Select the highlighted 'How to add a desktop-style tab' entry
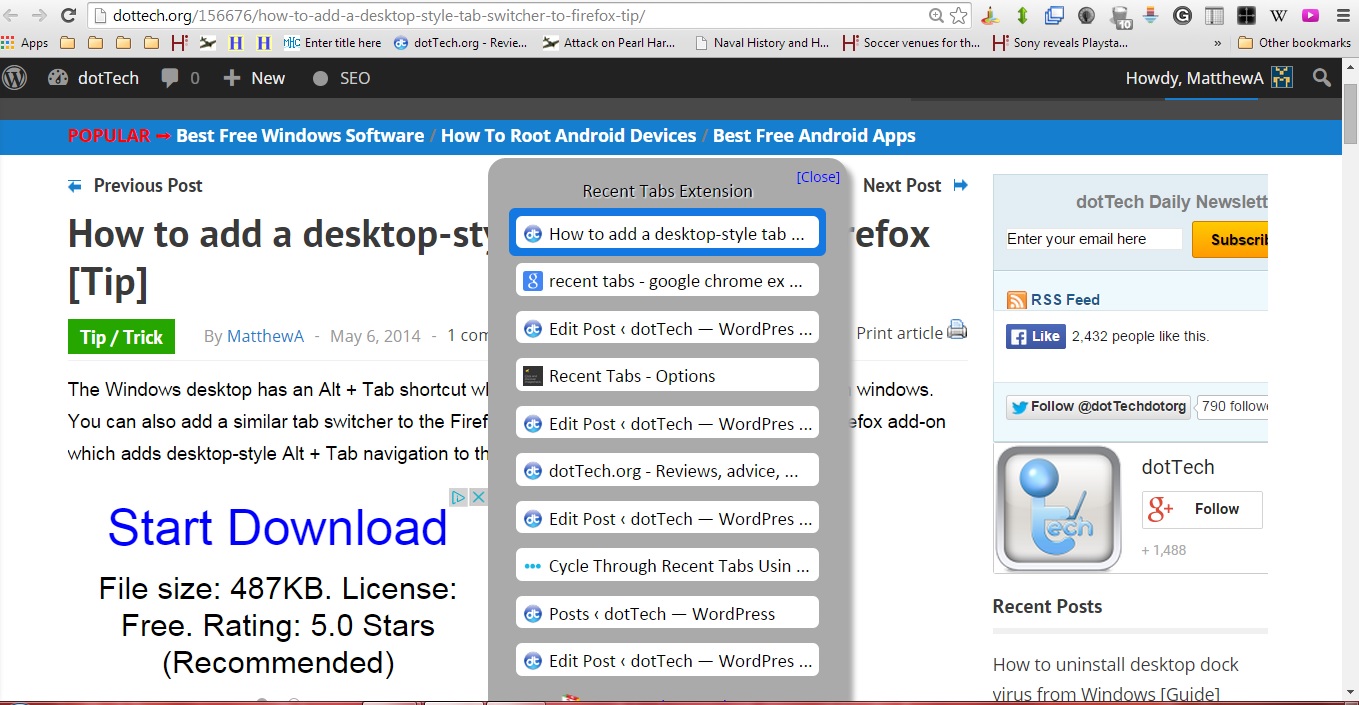The height and width of the screenshot is (705, 1359). coord(667,234)
